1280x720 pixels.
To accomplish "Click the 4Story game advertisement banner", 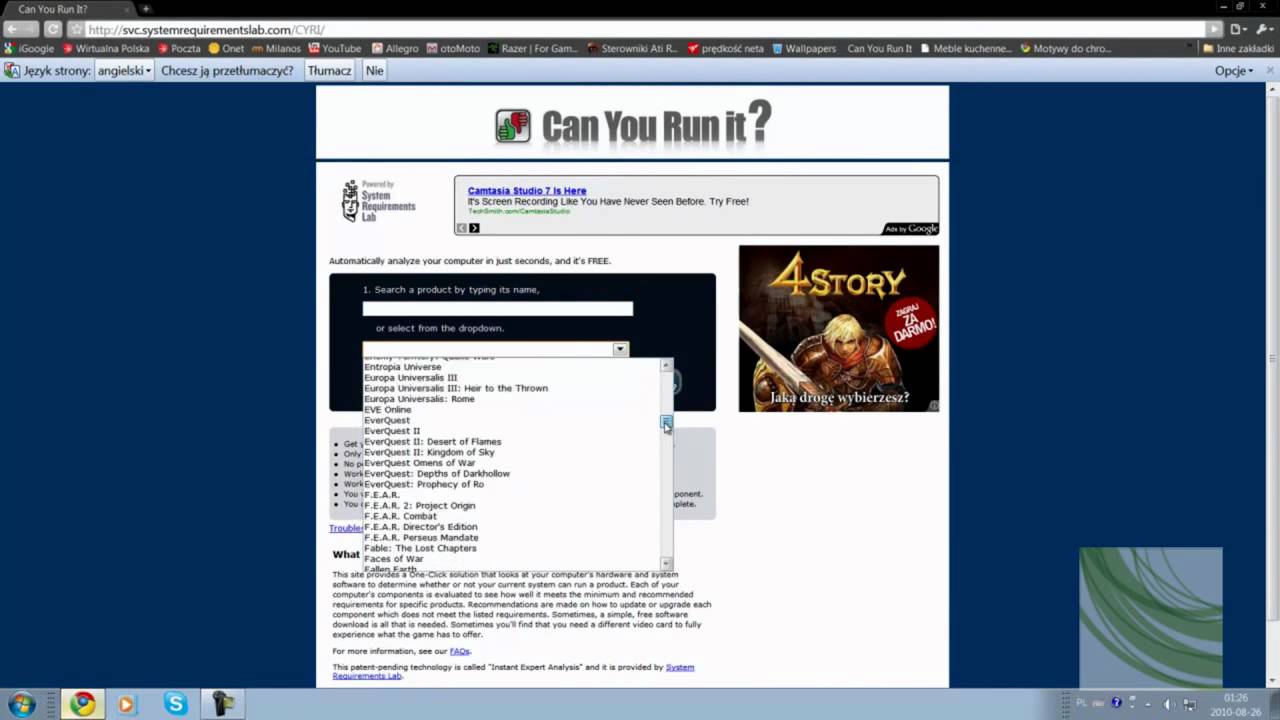I will (839, 328).
